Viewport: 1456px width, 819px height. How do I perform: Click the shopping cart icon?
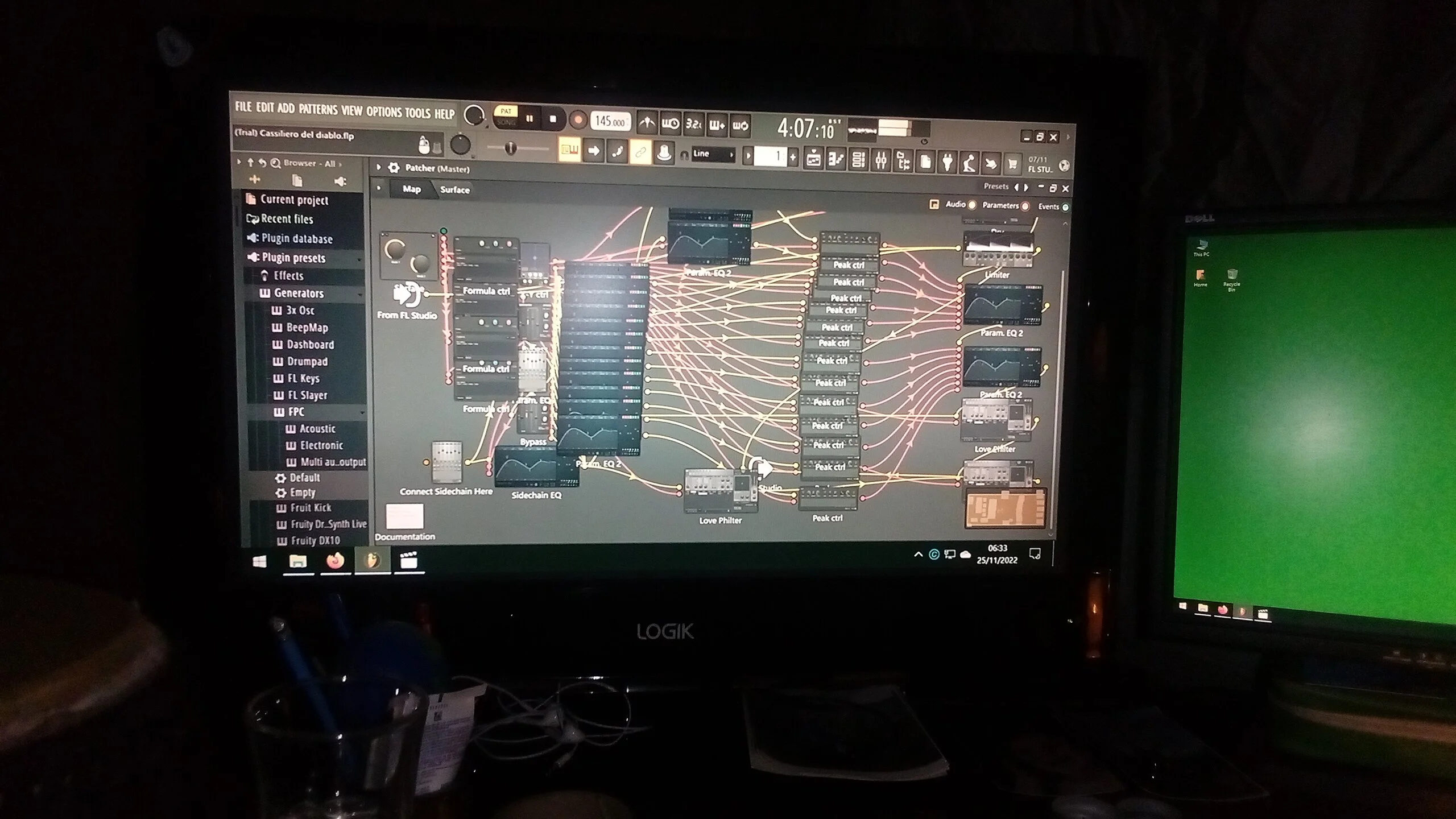pos(1012,165)
